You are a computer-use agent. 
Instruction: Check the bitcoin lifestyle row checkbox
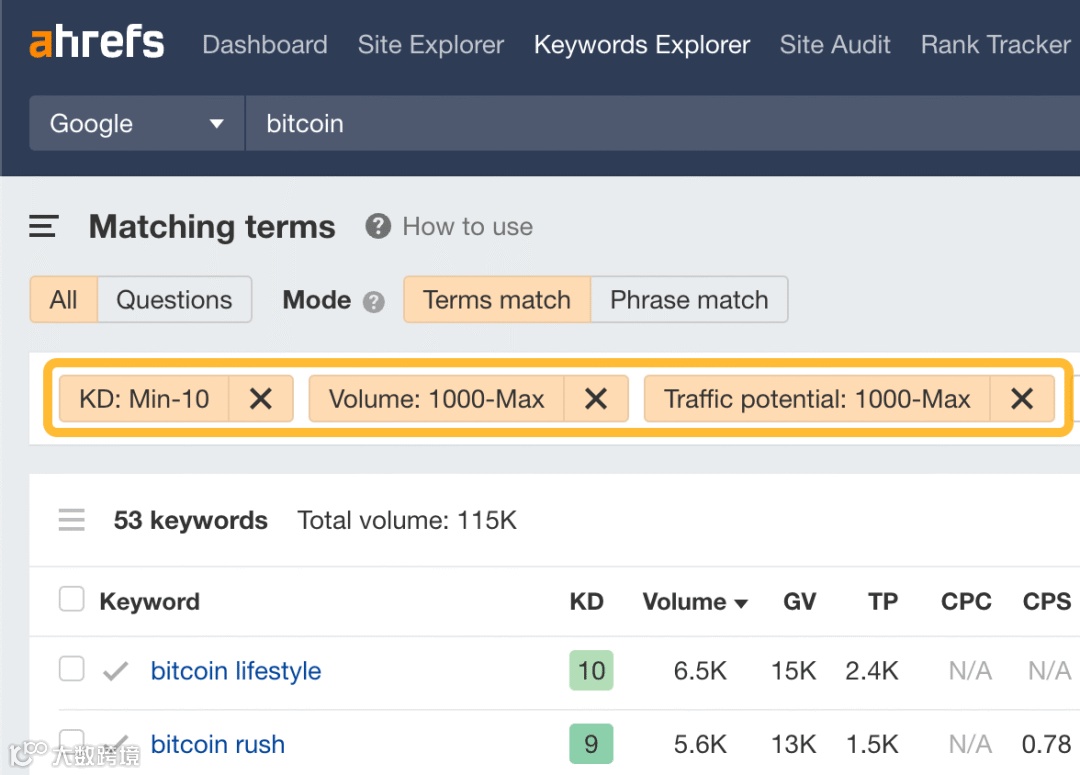[x=72, y=669]
